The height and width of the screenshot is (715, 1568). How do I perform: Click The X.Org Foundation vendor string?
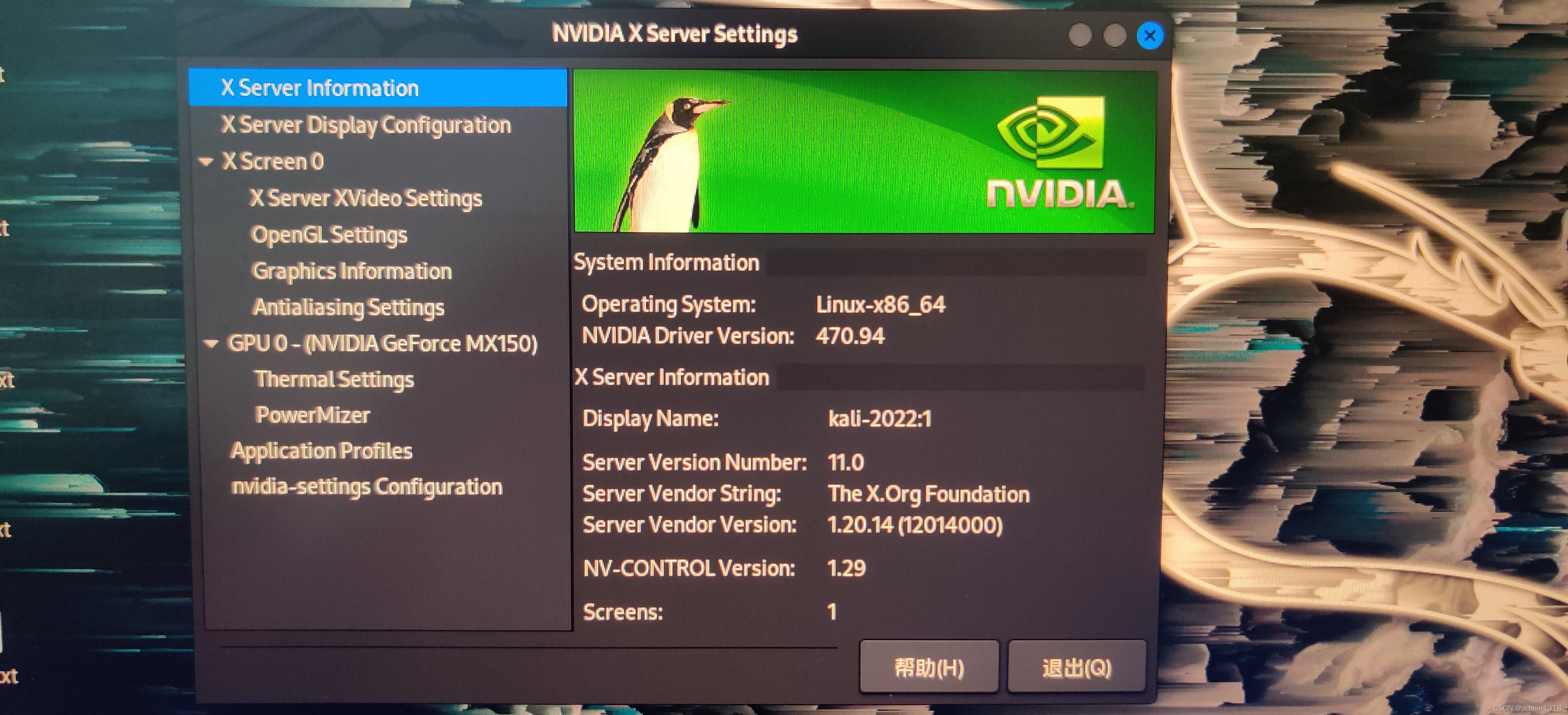point(928,494)
